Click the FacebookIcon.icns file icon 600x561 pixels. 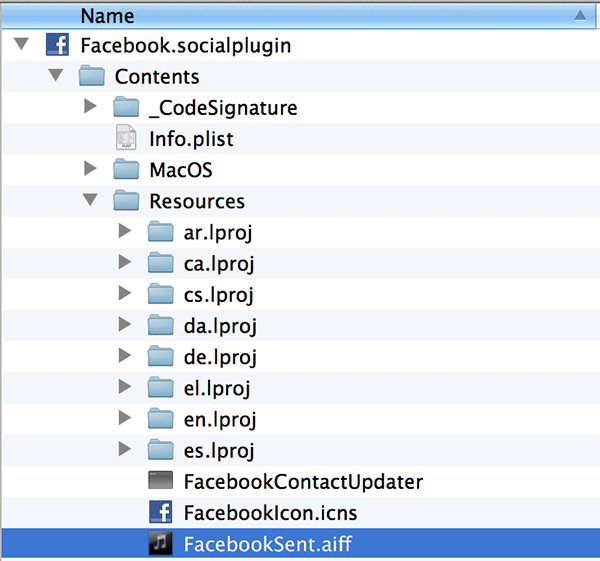161,512
